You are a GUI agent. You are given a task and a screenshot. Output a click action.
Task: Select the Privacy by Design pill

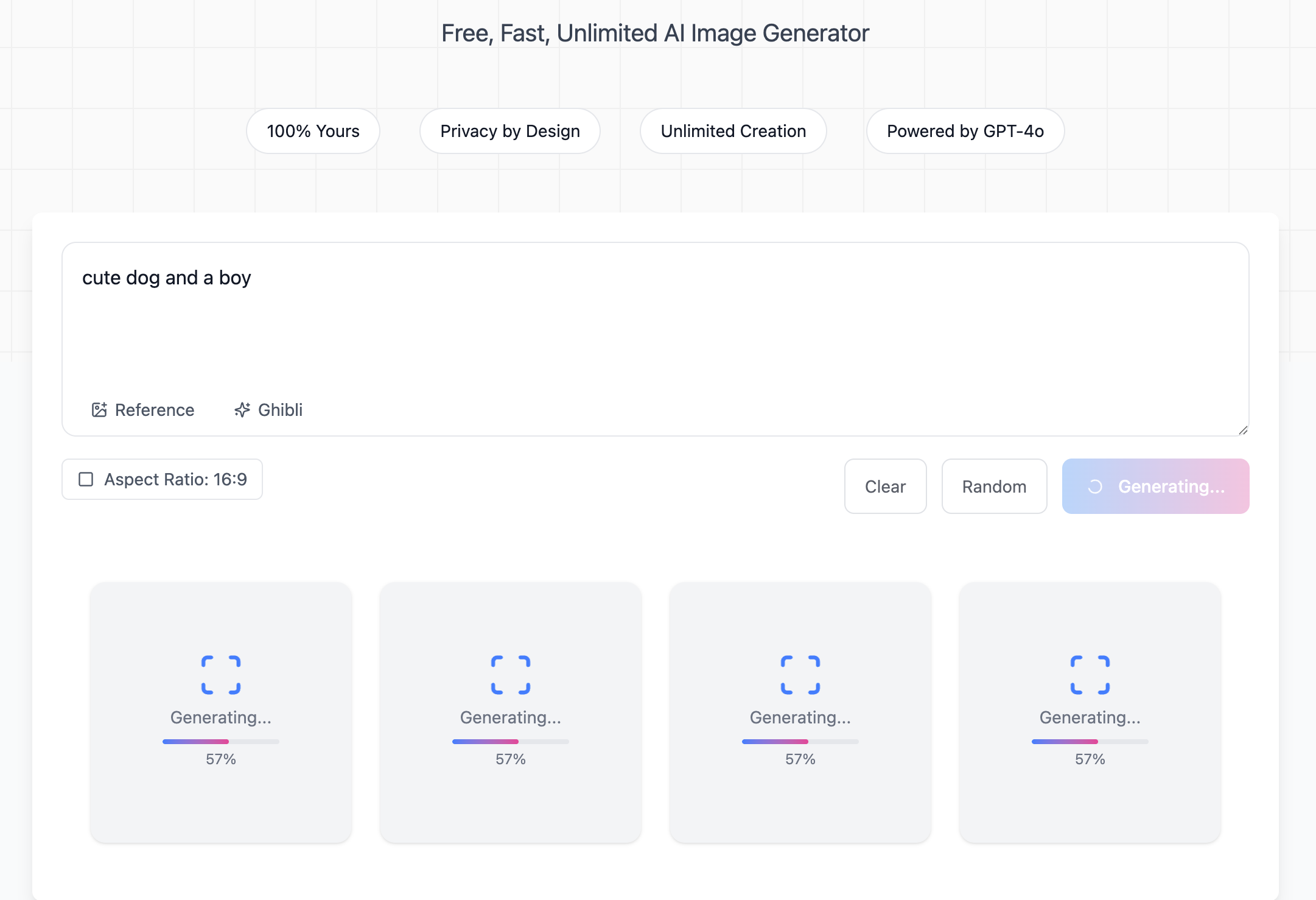pyautogui.click(x=510, y=131)
